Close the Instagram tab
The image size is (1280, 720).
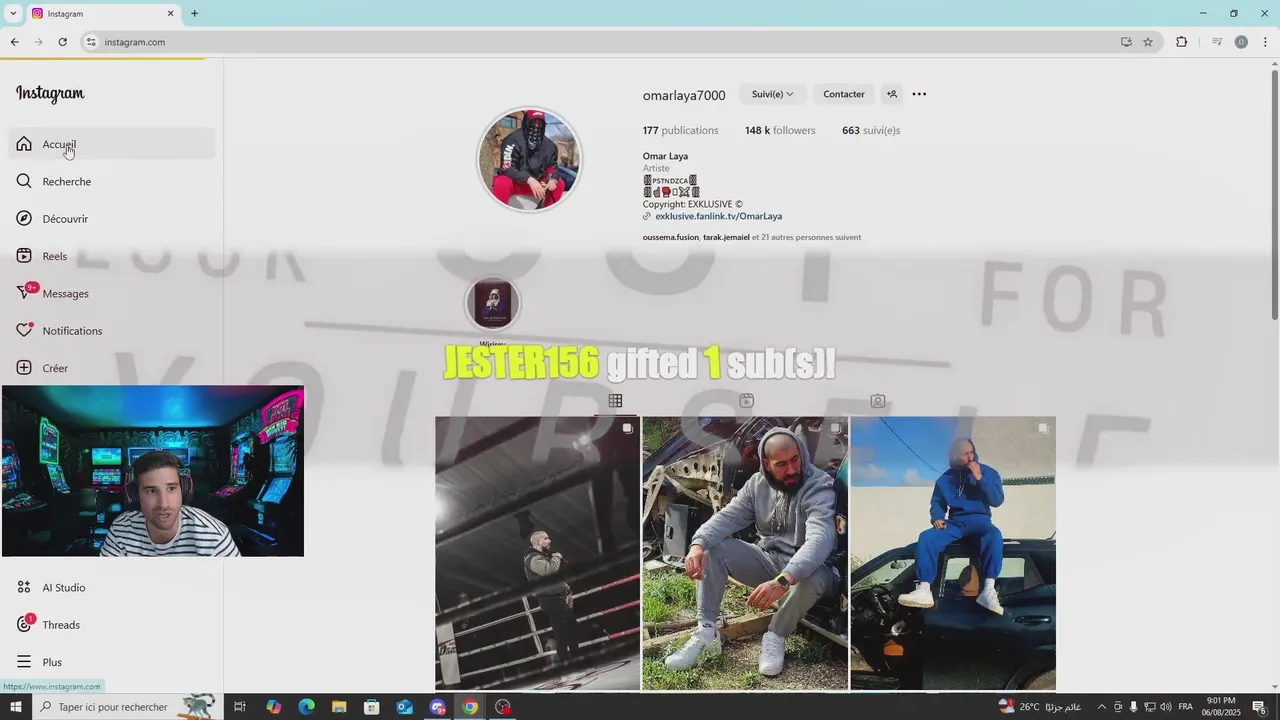[170, 13]
